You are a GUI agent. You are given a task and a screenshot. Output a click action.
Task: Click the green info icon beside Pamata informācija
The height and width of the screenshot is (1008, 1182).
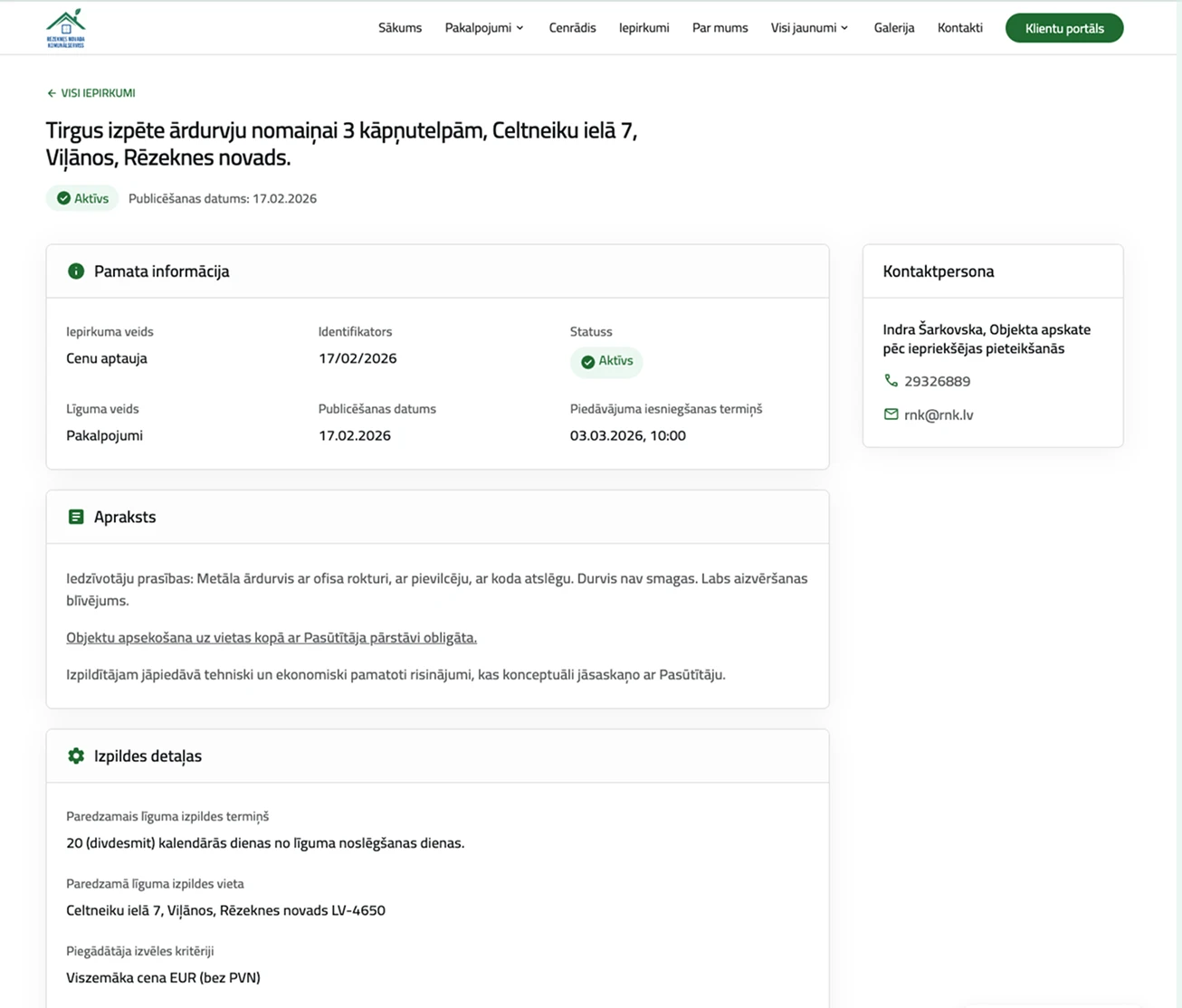[76, 271]
